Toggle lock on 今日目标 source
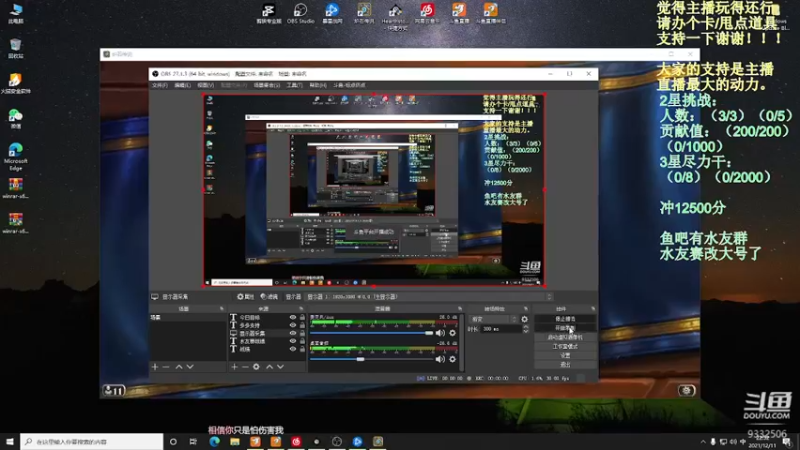This screenshot has width=800, height=450. click(x=302, y=317)
